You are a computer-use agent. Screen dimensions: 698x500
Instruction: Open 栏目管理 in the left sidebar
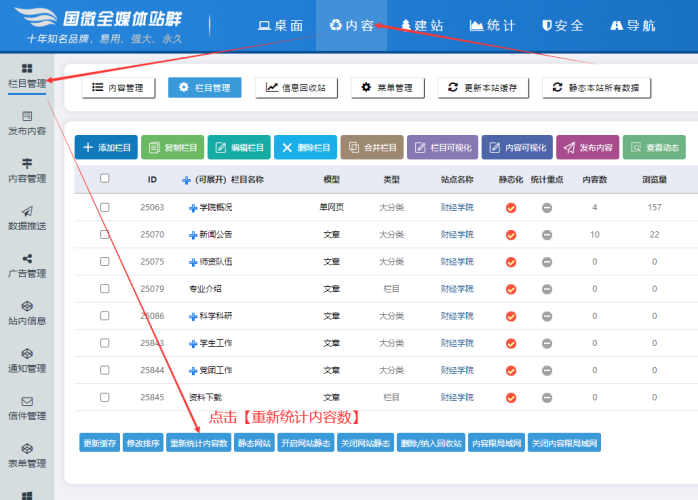(26, 75)
